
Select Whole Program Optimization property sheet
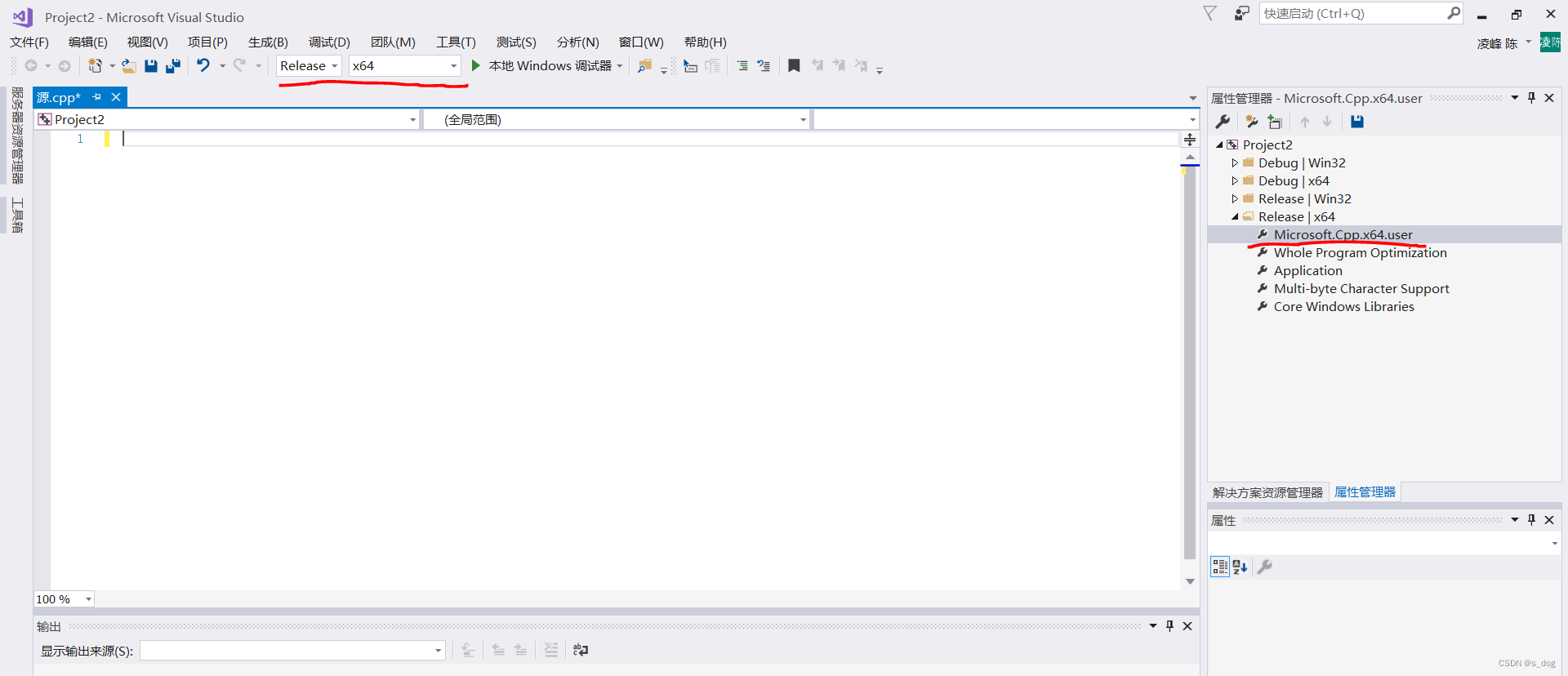[1360, 253]
